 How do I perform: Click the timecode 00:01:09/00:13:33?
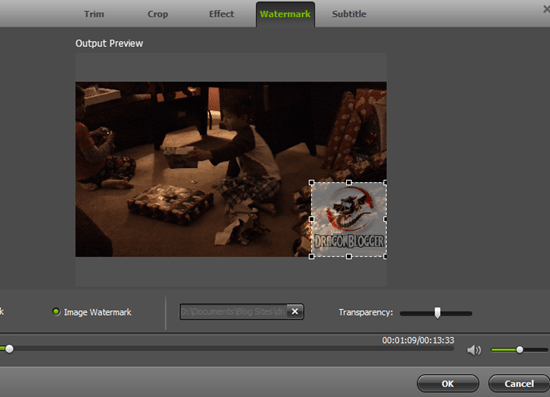coord(418,340)
